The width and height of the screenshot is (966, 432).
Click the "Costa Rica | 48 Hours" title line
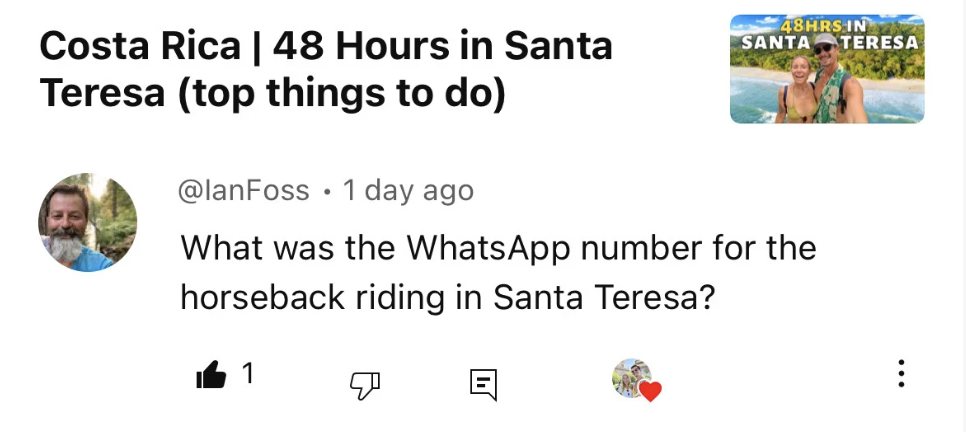(325, 46)
